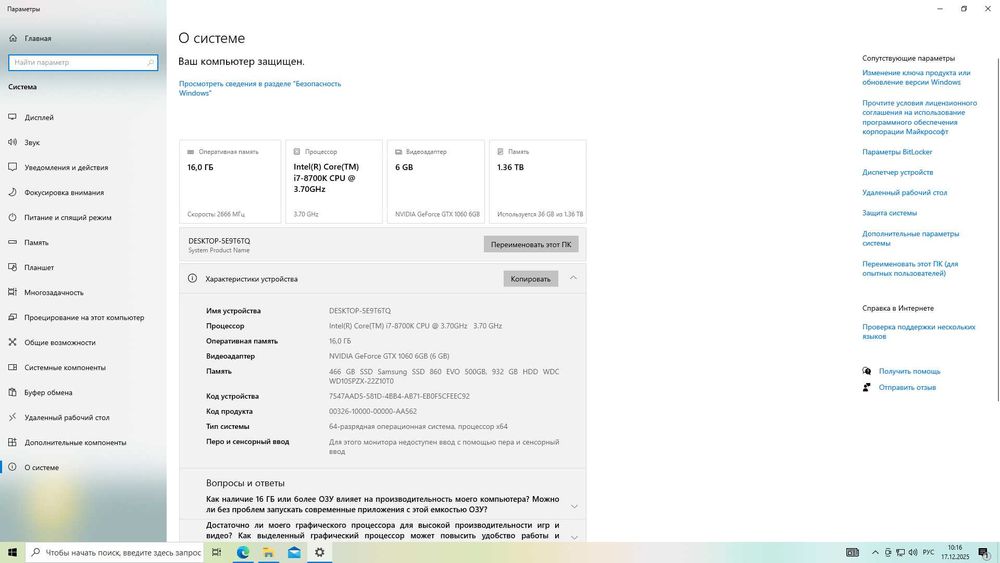Screen dimensions: 1000x563
Task: Click the volume icon in system tray
Action: click(913, 552)
